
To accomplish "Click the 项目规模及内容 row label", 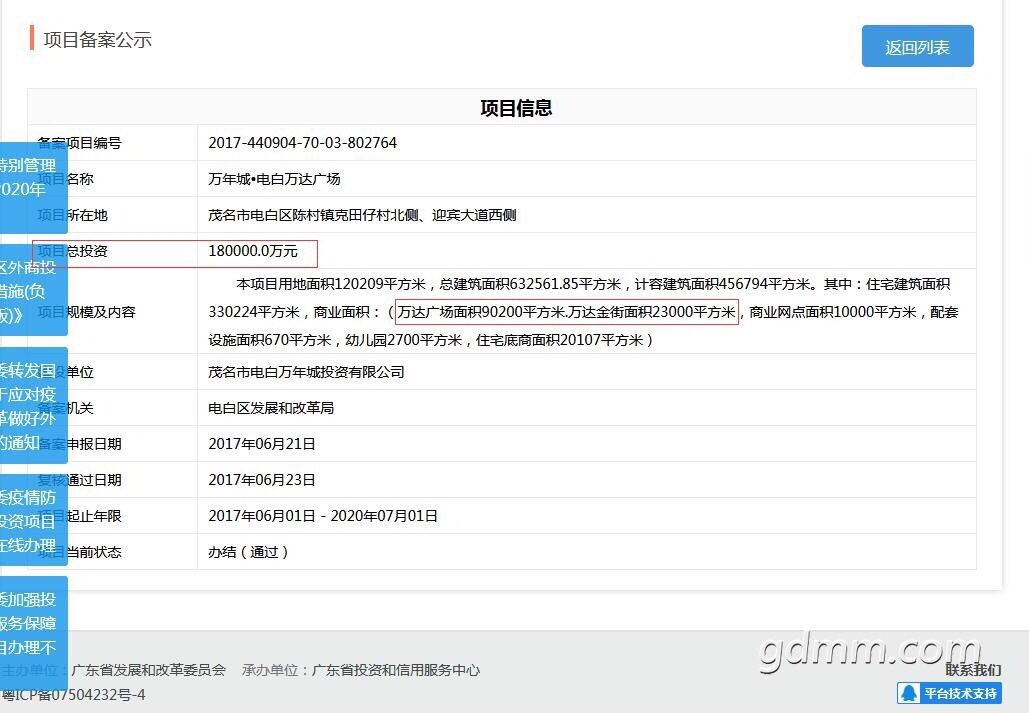I will [x=87, y=312].
